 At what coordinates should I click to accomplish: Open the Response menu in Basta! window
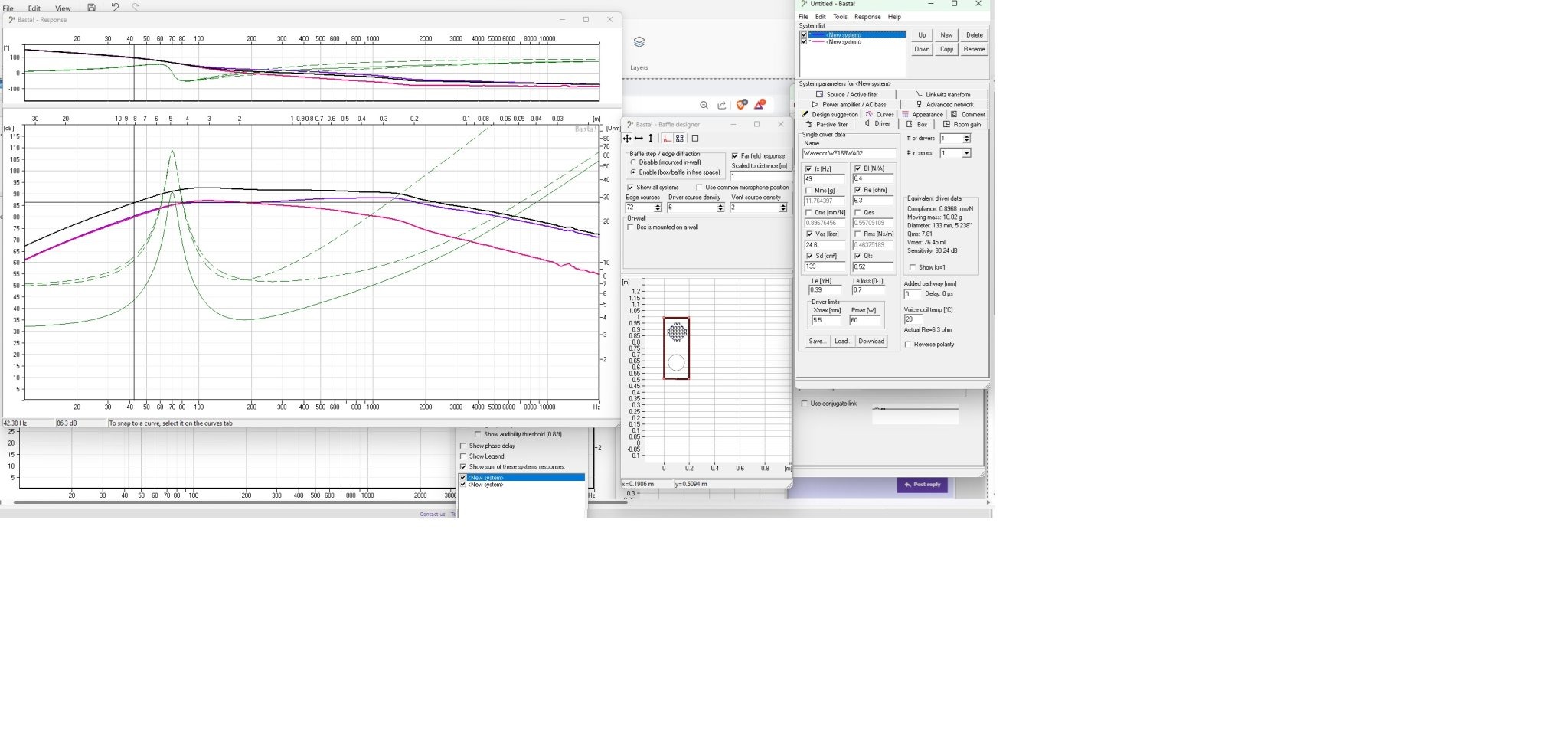point(867,17)
